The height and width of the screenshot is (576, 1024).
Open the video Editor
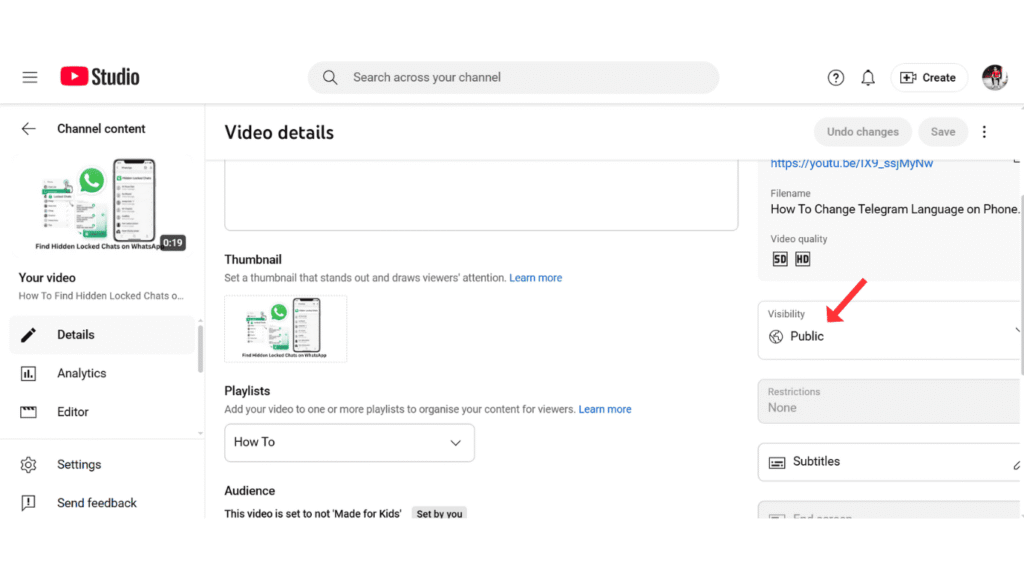tap(75, 411)
